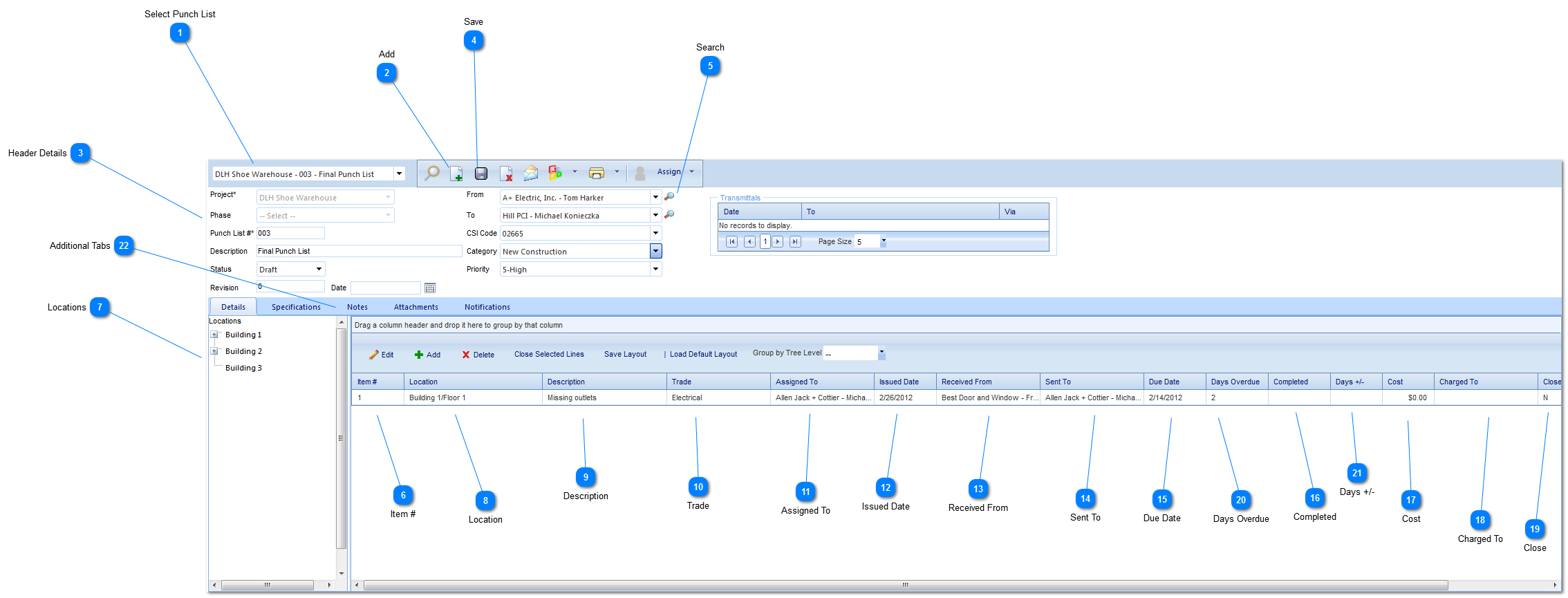
Task: Open the From contact dropdown
Action: click(x=655, y=198)
